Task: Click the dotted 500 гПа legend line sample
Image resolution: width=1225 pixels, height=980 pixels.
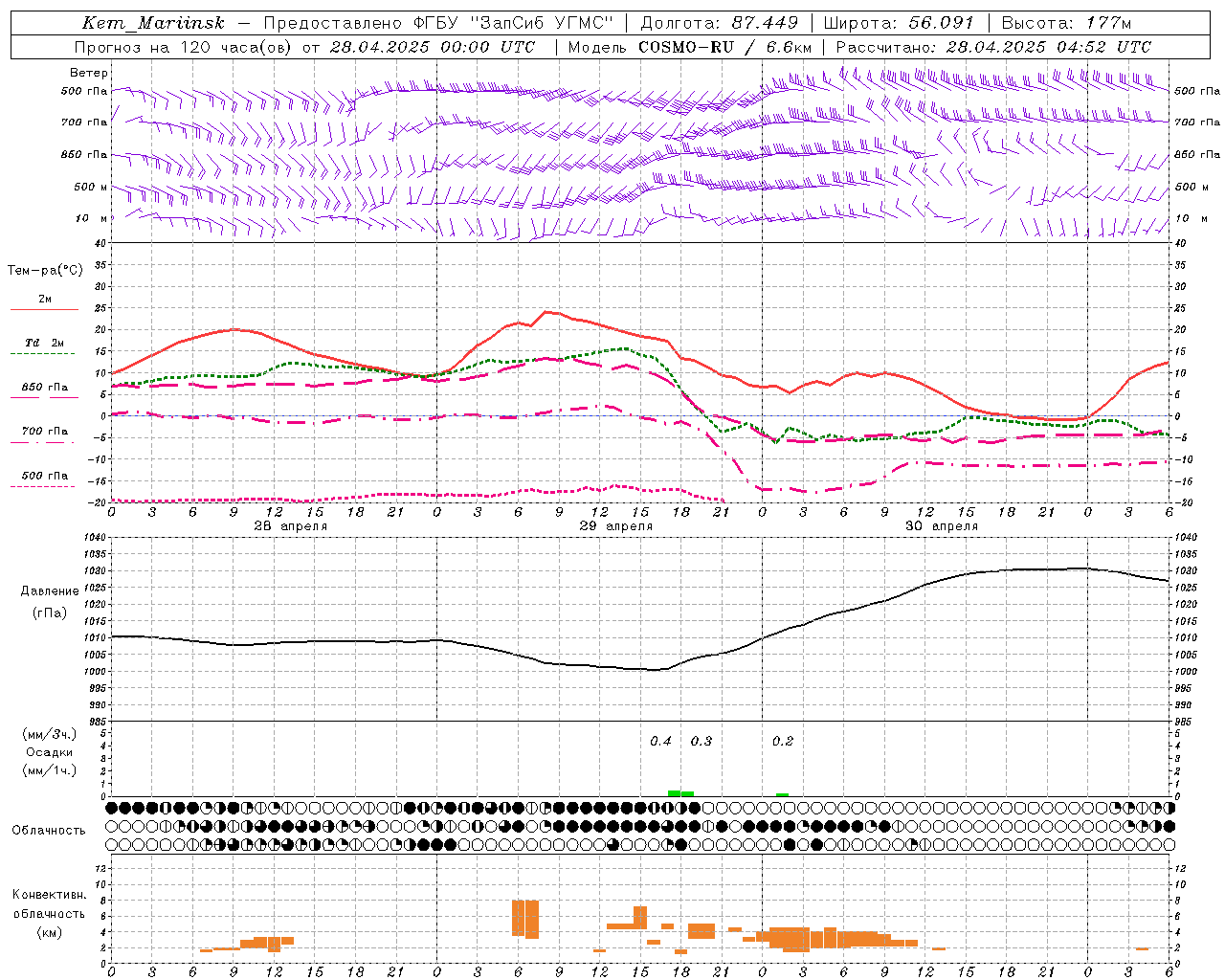Action: tap(44, 486)
